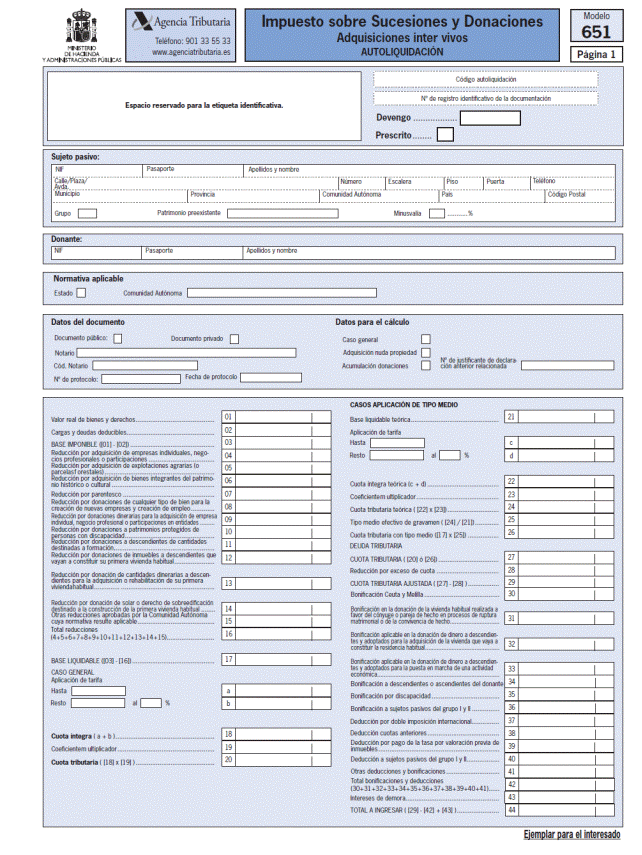Click the Teléfono: 901 33 55 33 text
Image resolution: width=642 pixels, height=855 pixels.
click(x=193, y=41)
